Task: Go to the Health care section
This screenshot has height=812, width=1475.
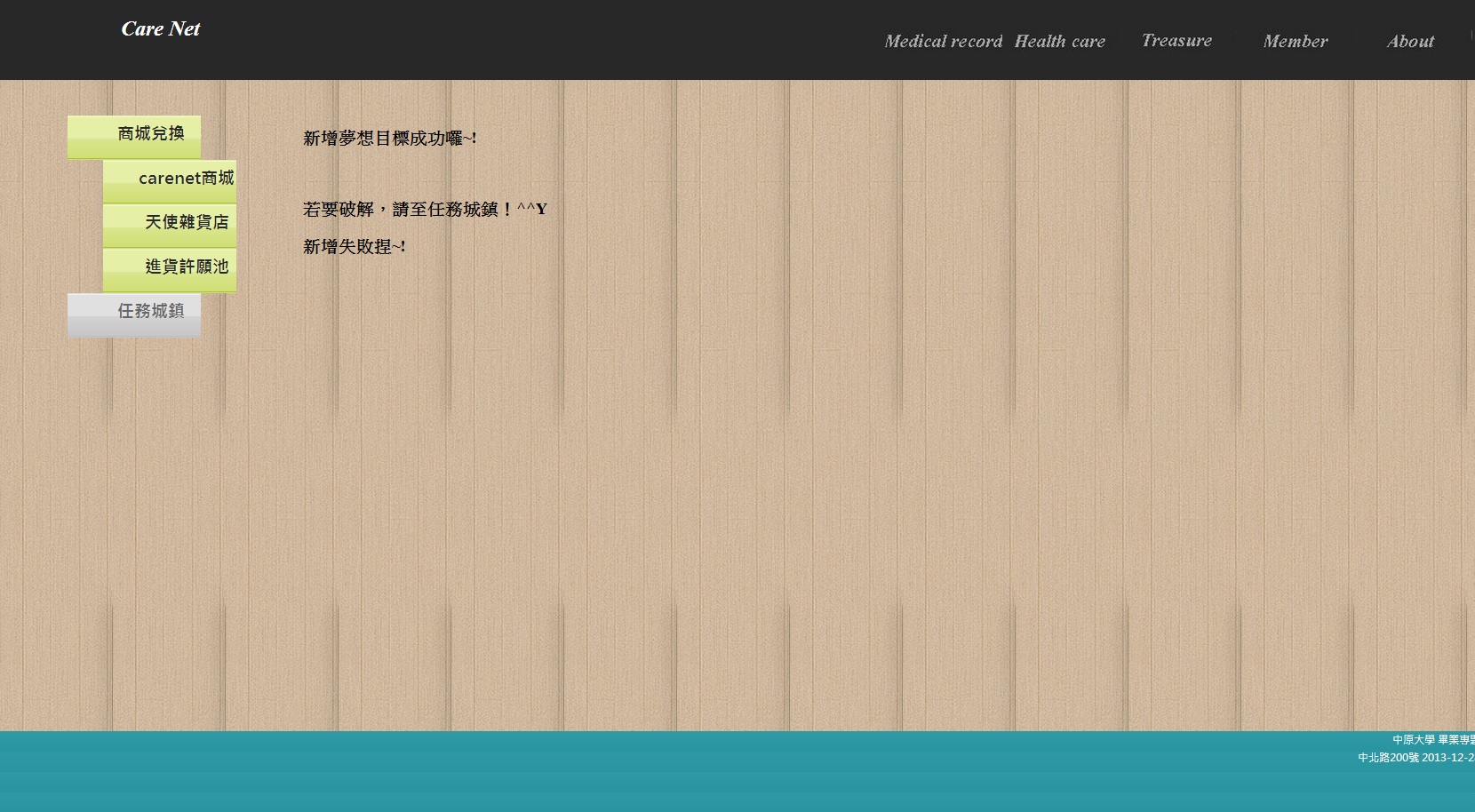Action: tap(1059, 42)
